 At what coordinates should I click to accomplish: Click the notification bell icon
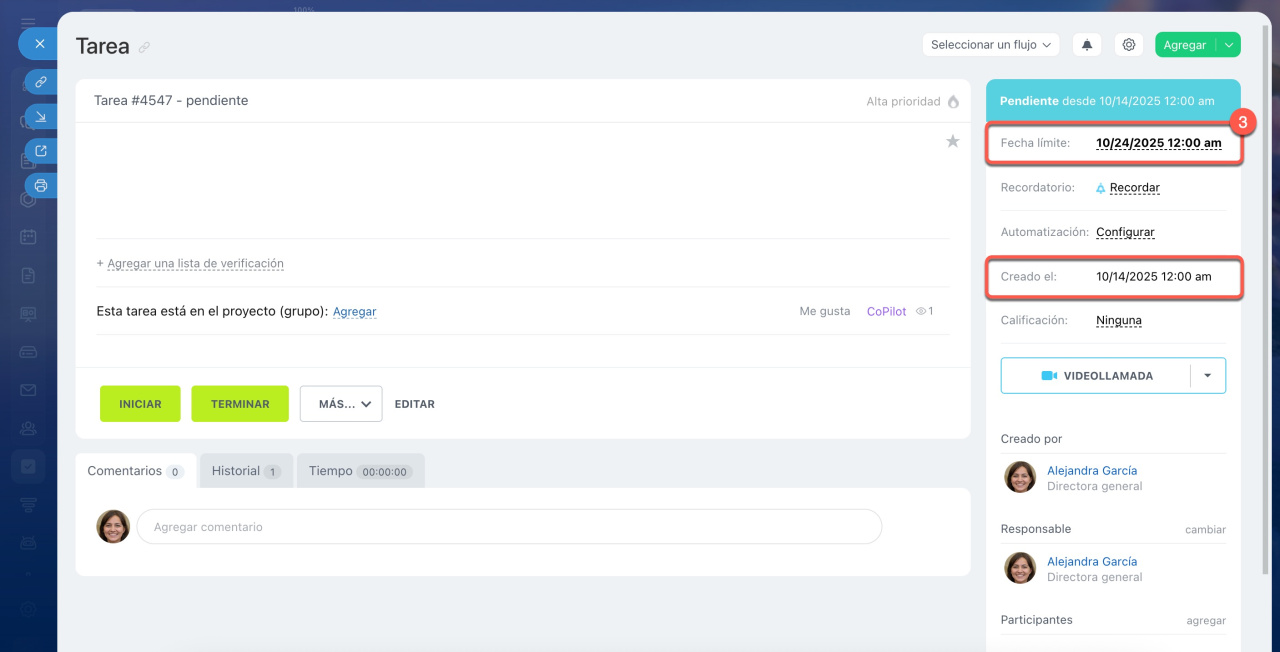(x=1087, y=45)
